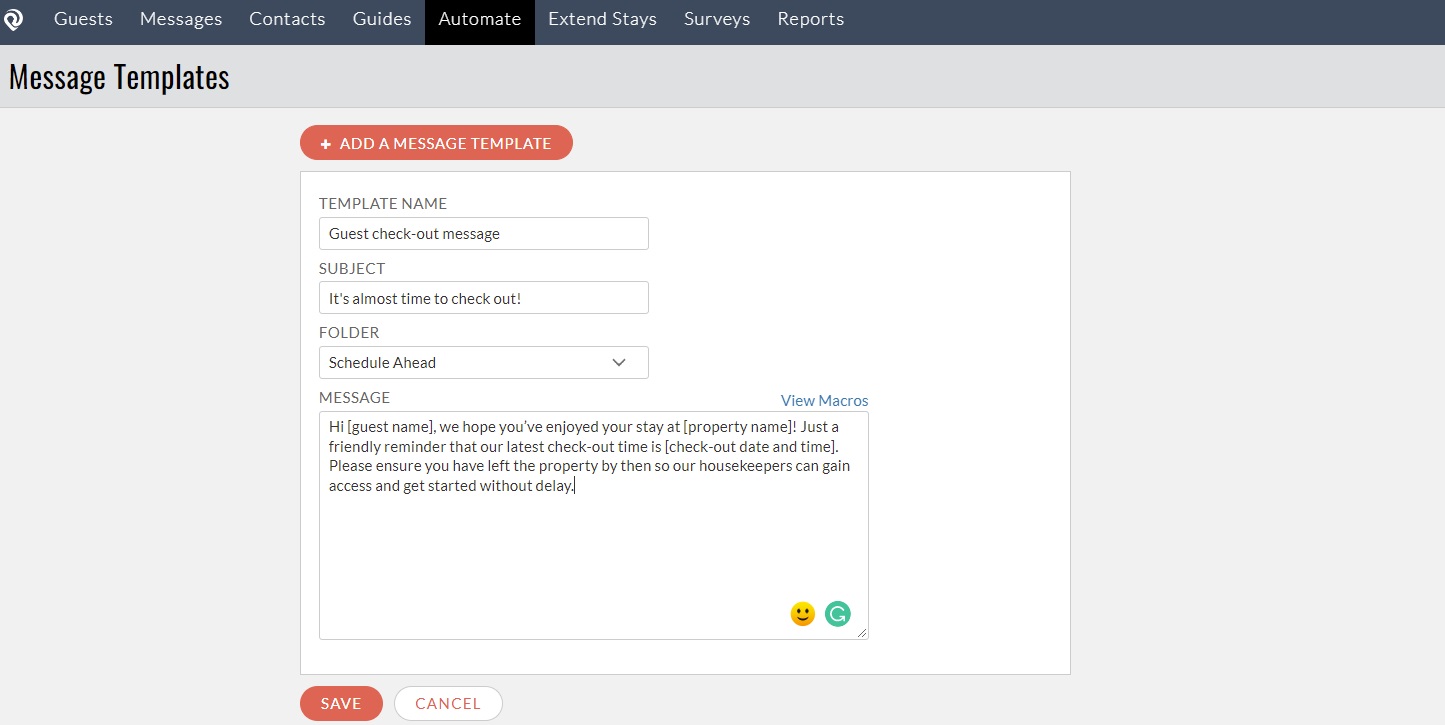Click the app logo in top-left corner
Image resolution: width=1445 pixels, height=725 pixels.
(14, 20)
